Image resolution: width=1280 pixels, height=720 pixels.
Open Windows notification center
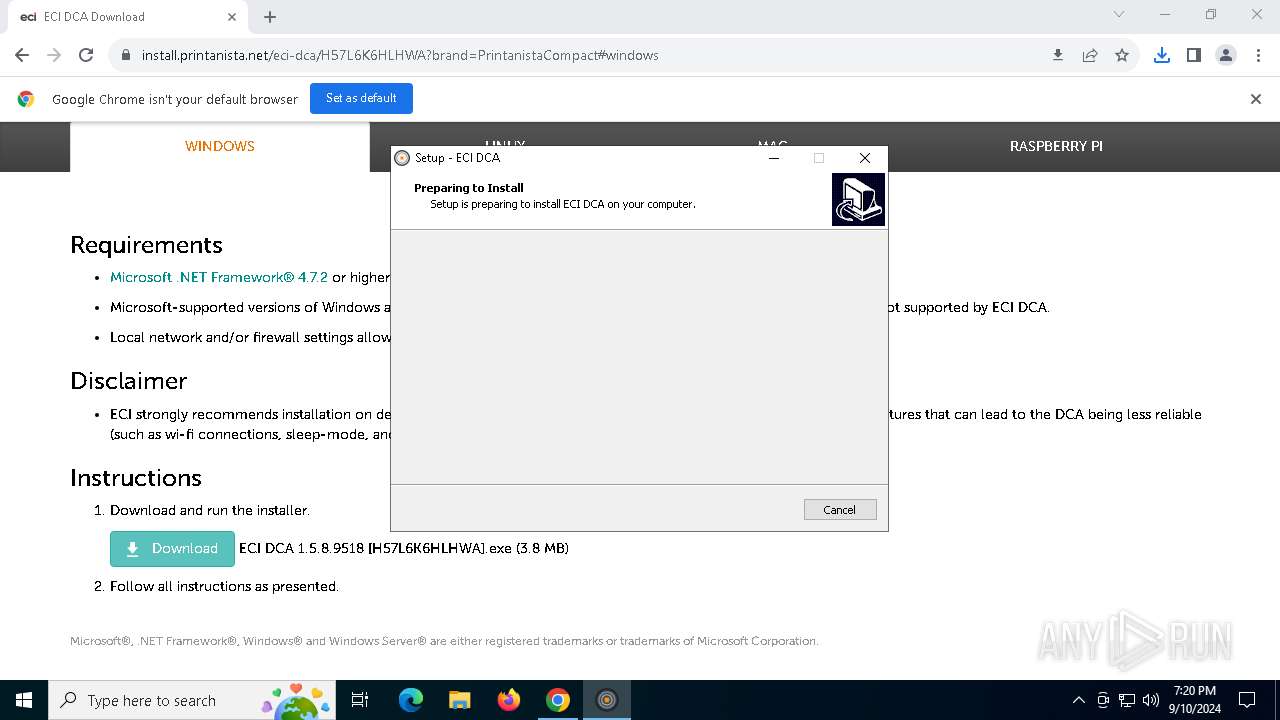pyautogui.click(x=1247, y=700)
